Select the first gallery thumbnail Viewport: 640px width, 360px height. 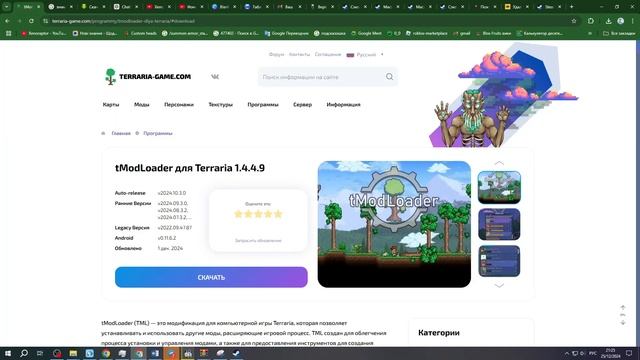499,187
